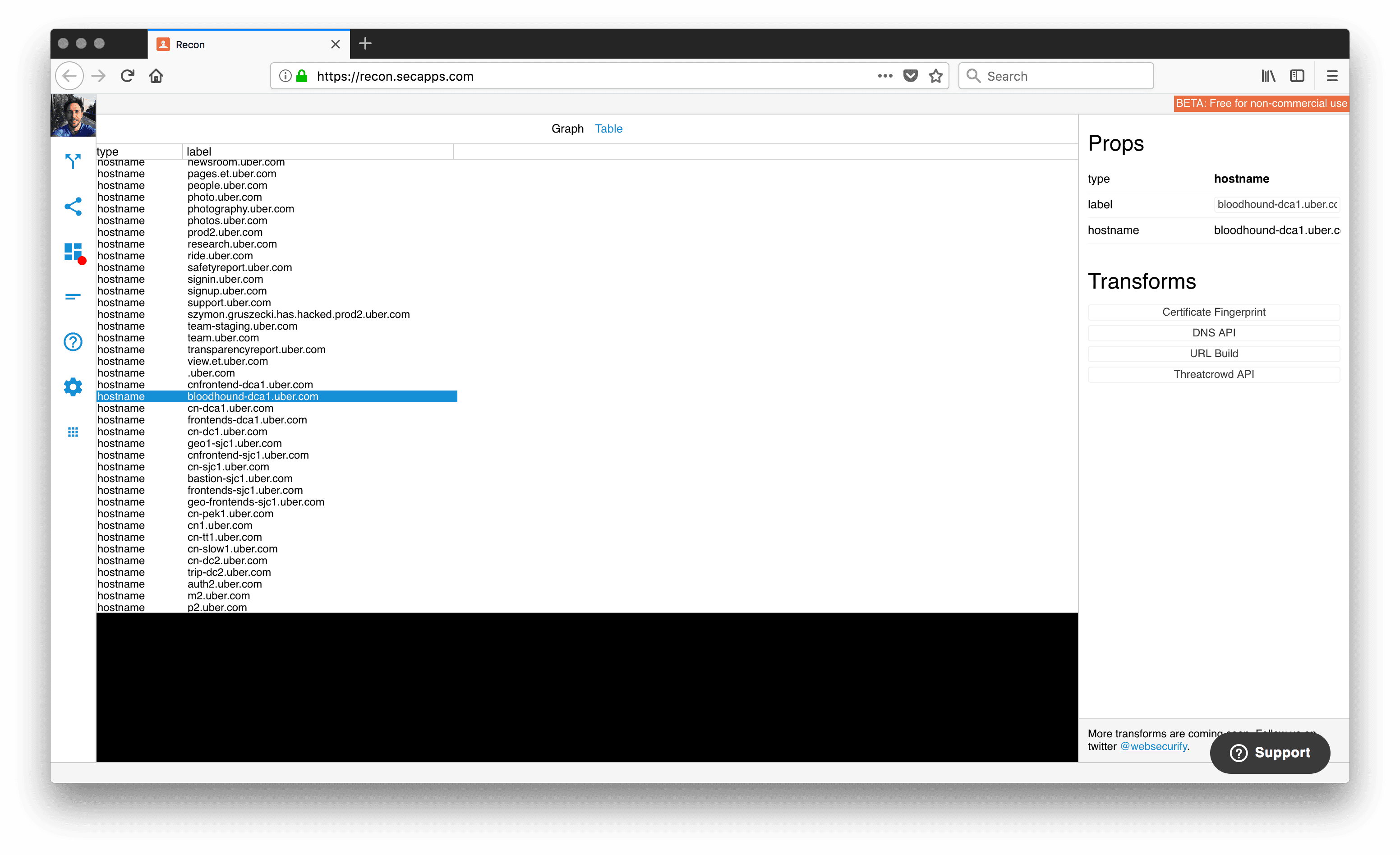The height and width of the screenshot is (855, 1400).
Task: Select row team-staging.uber.com
Action: (x=276, y=326)
